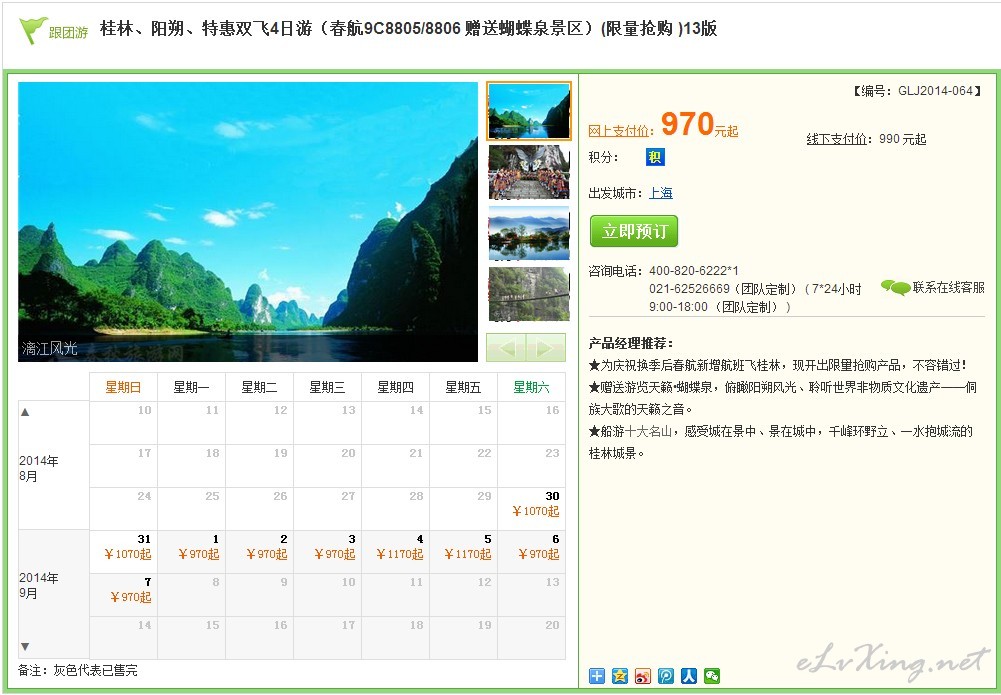Select third thumbnail of misty lake
The height and width of the screenshot is (695, 1001).
point(529,233)
